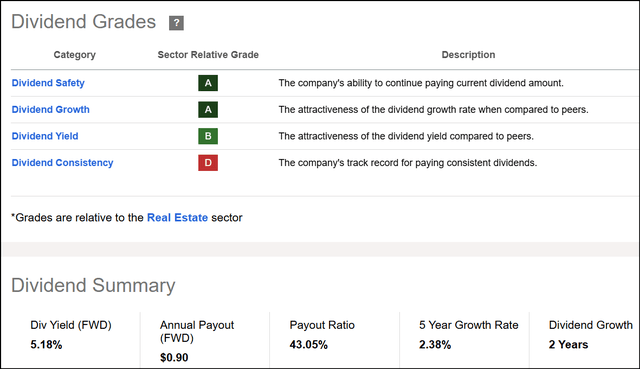Open the Dividend Safety link
This screenshot has width=640, height=369.
(48, 83)
